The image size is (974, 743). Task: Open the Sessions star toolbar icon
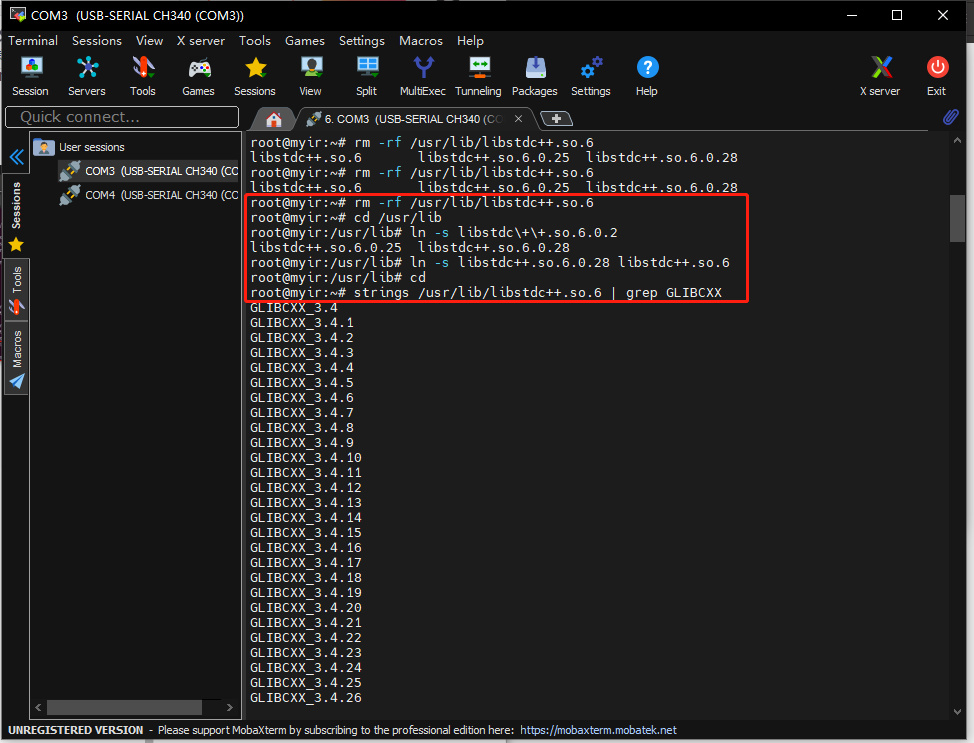coord(255,76)
